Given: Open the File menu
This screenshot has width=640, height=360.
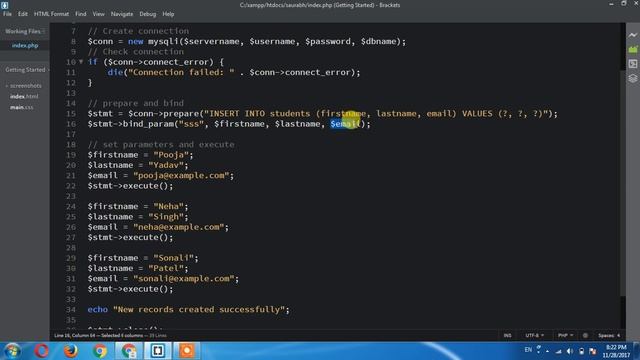Looking at the screenshot, I should pos(7,14).
